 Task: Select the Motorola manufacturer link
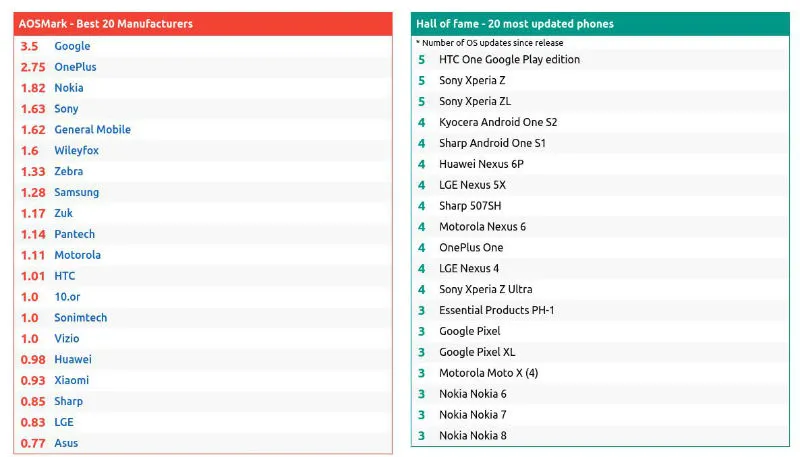coord(77,255)
